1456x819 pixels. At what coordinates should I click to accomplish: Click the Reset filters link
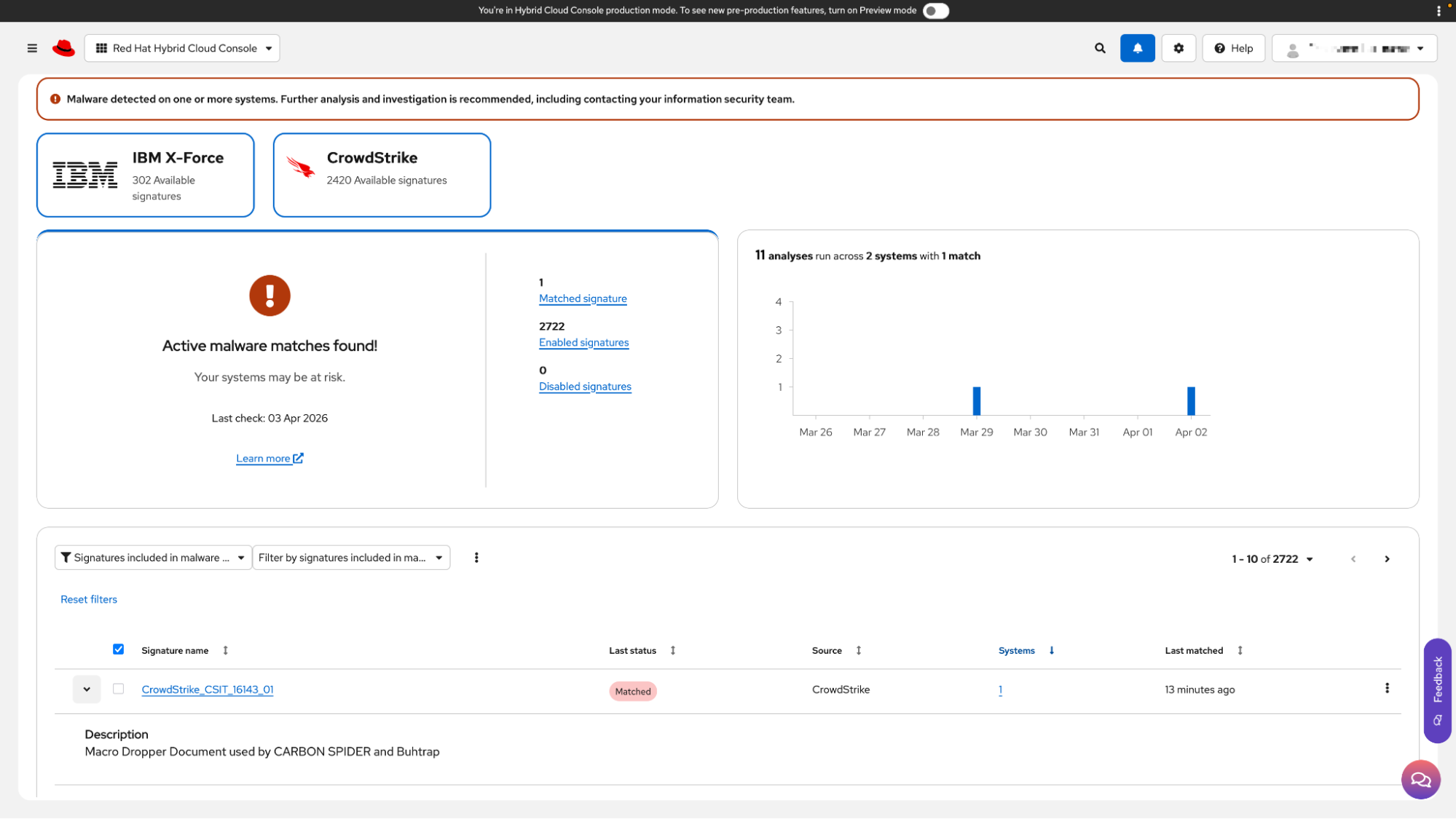[89, 599]
